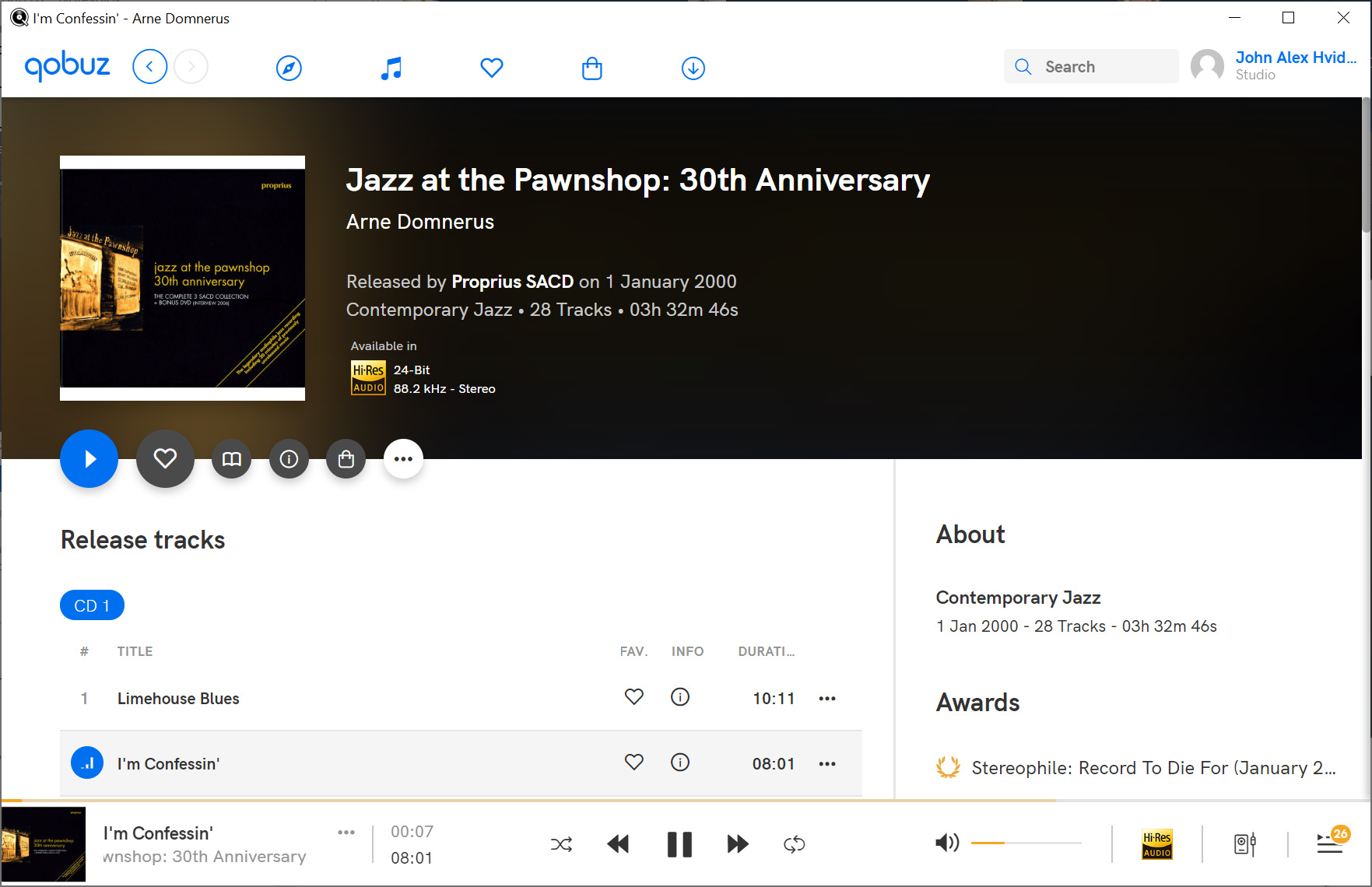Click the Hi-Res Audio badge under Available in
The width and height of the screenshot is (1372, 887).
click(368, 378)
